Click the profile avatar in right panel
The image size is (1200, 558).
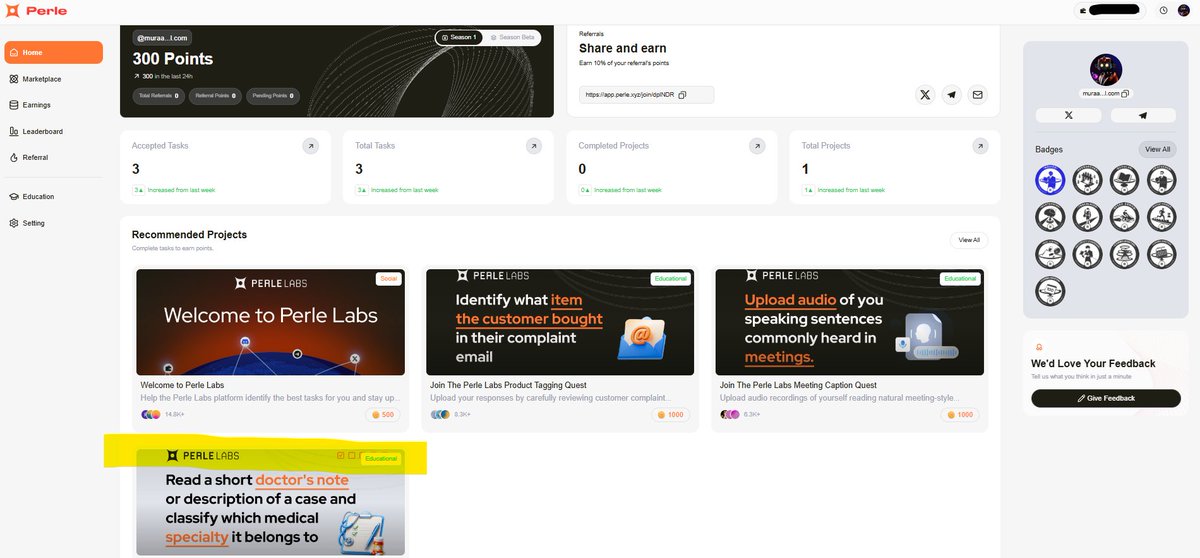pyautogui.click(x=1106, y=70)
